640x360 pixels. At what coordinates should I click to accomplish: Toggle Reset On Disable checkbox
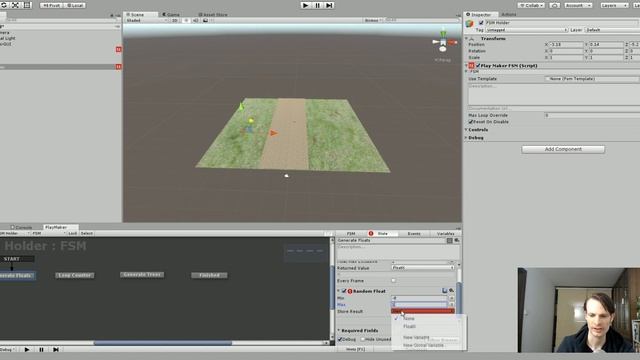[x=471, y=122]
